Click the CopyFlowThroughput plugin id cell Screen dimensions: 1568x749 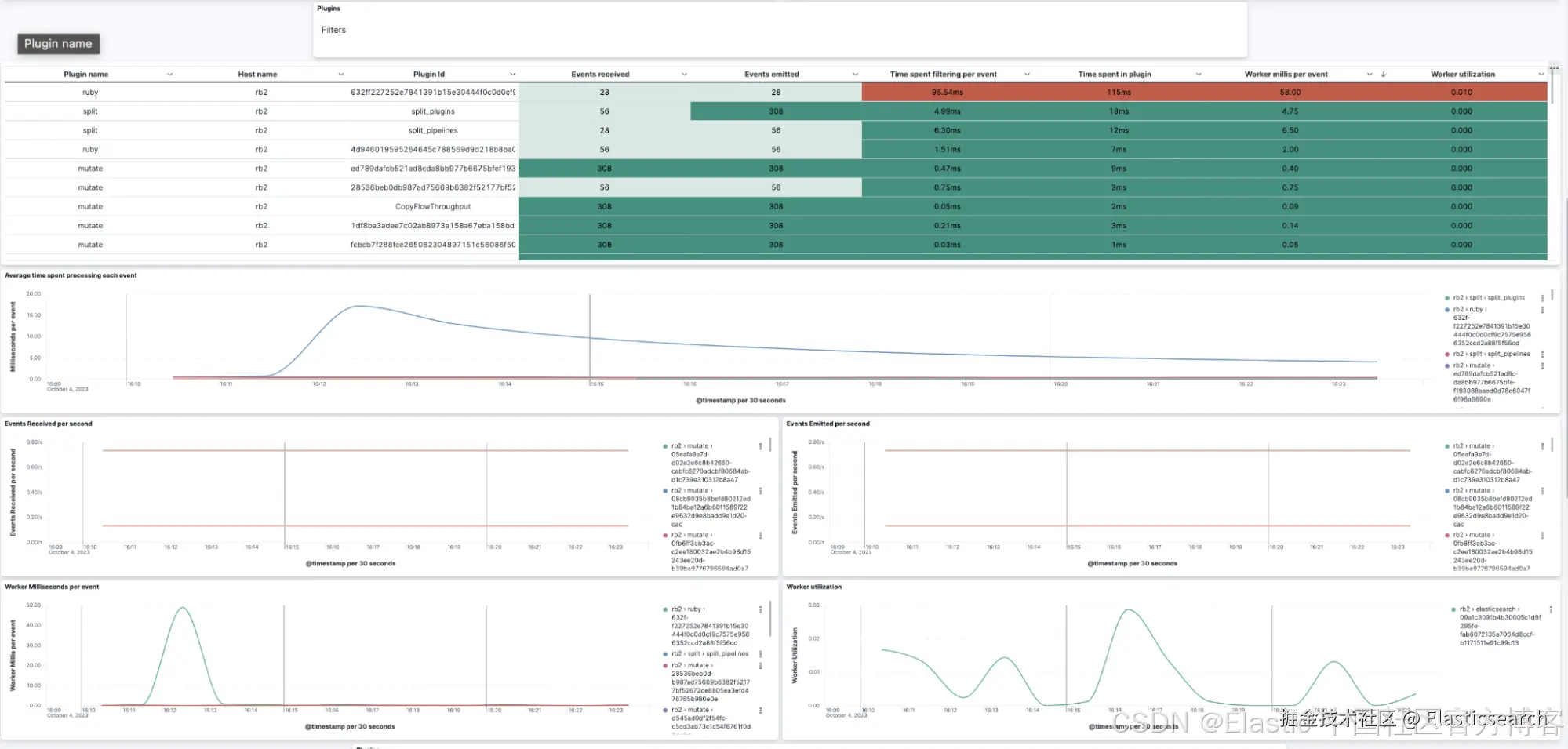(x=433, y=207)
